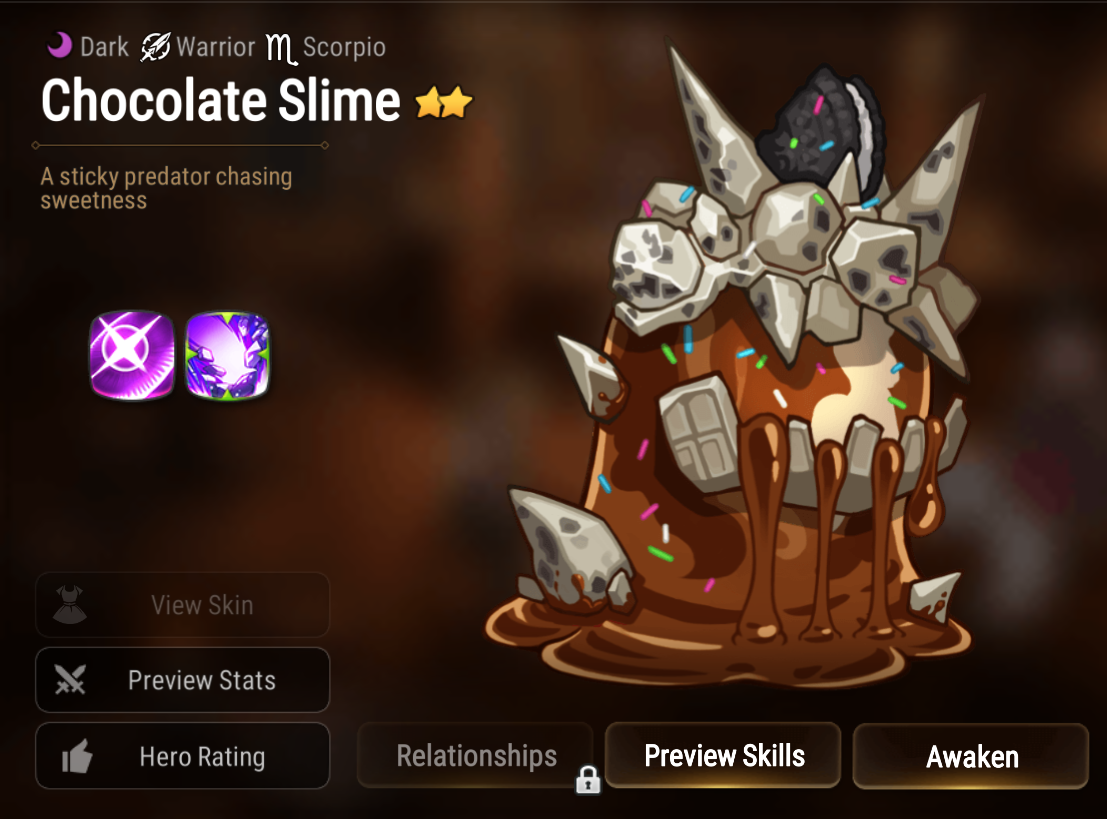The height and width of the screenshot is (819, 1107).
Task: Tap the Chocolate Slime hero artwork
Action: pos(734,367)
